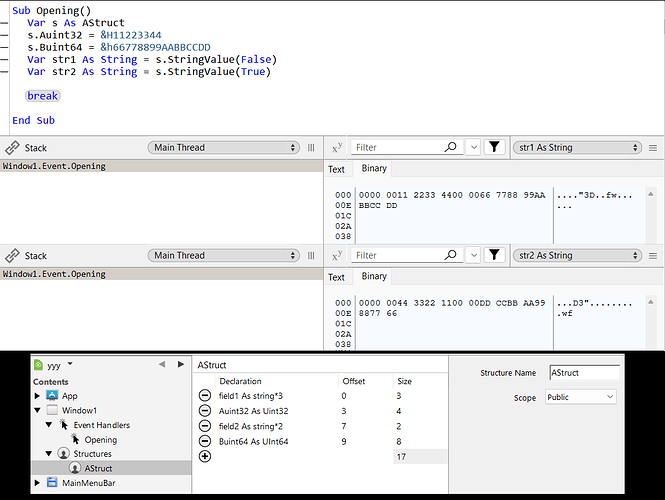The height and width of the screenshot is (500, 665).
Task: Click the yyy project icon in the navigator
Action: (x=39, y=365)
